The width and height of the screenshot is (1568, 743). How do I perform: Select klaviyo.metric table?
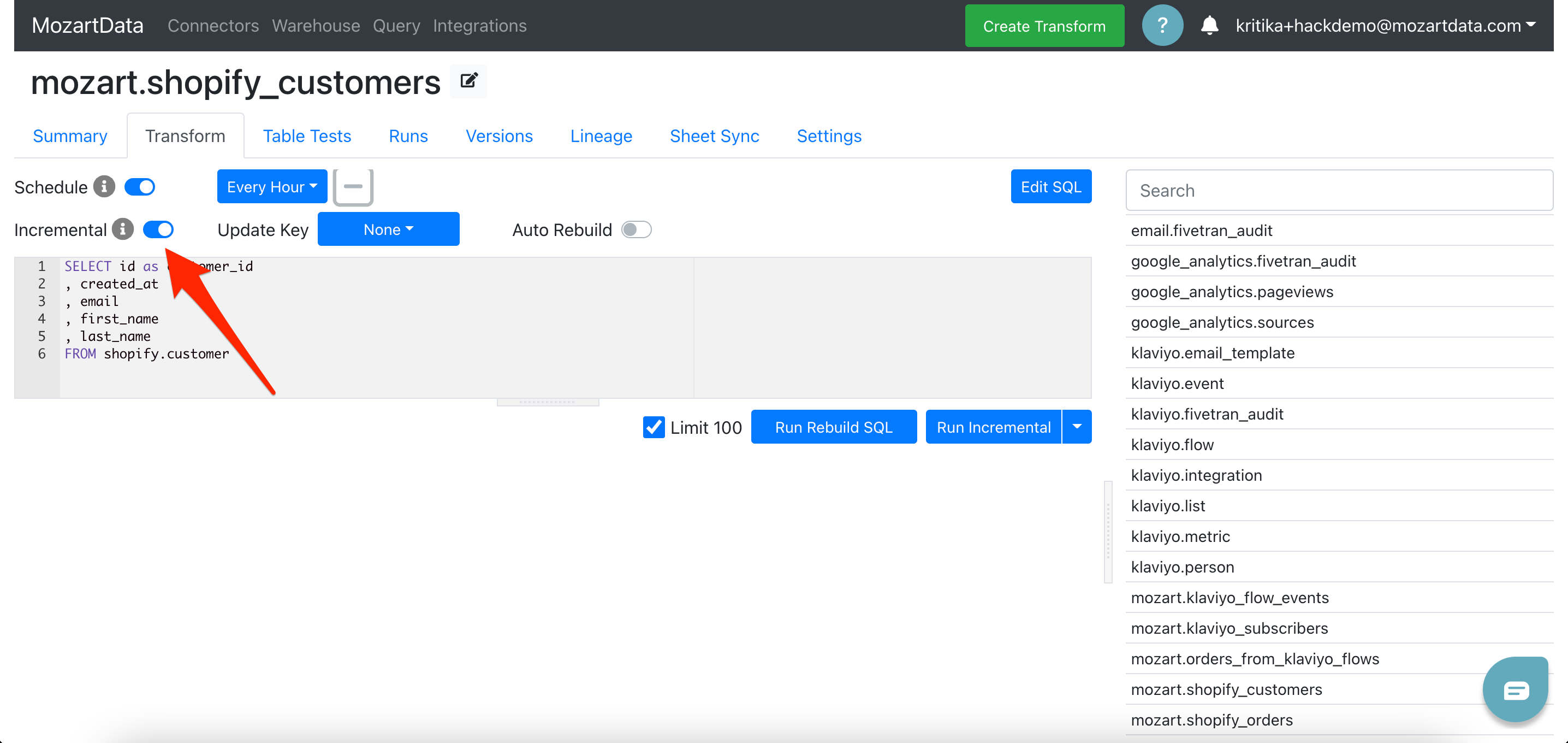(1339, 536)
